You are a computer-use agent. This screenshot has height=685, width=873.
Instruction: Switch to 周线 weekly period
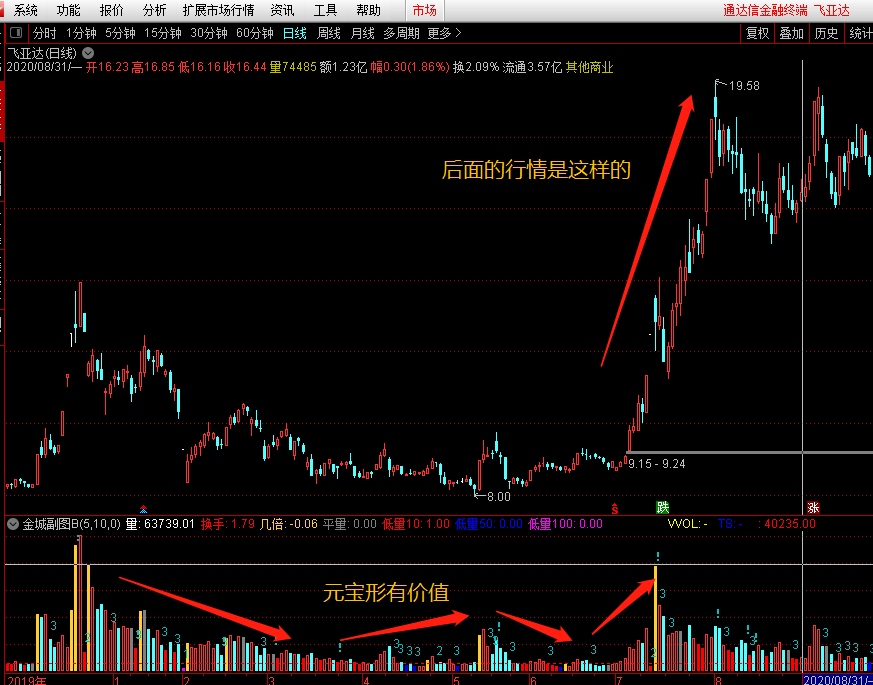click(x=328, y=33)
